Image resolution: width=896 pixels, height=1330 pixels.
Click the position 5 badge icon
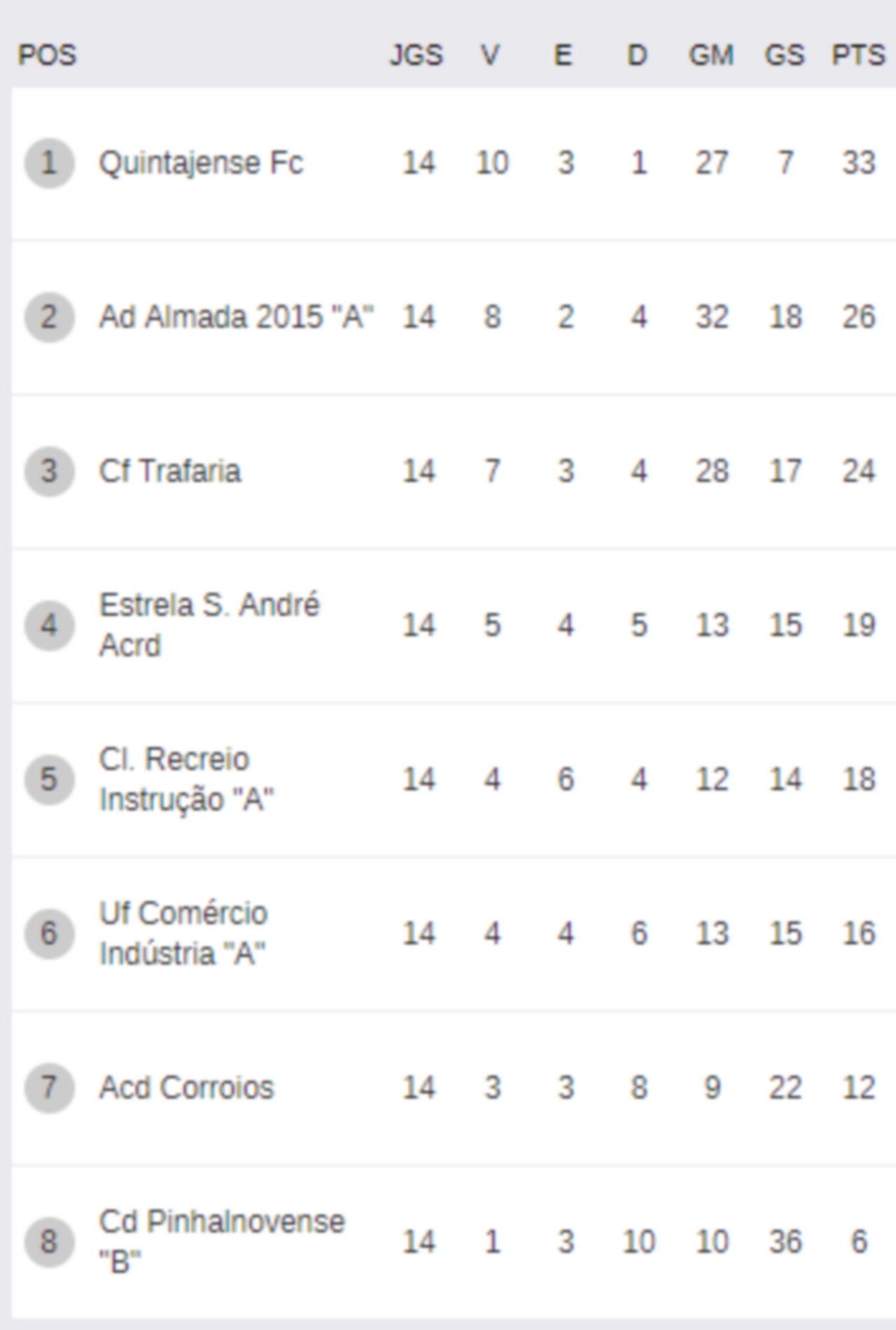pyautogui.click(x=49, y=779)
